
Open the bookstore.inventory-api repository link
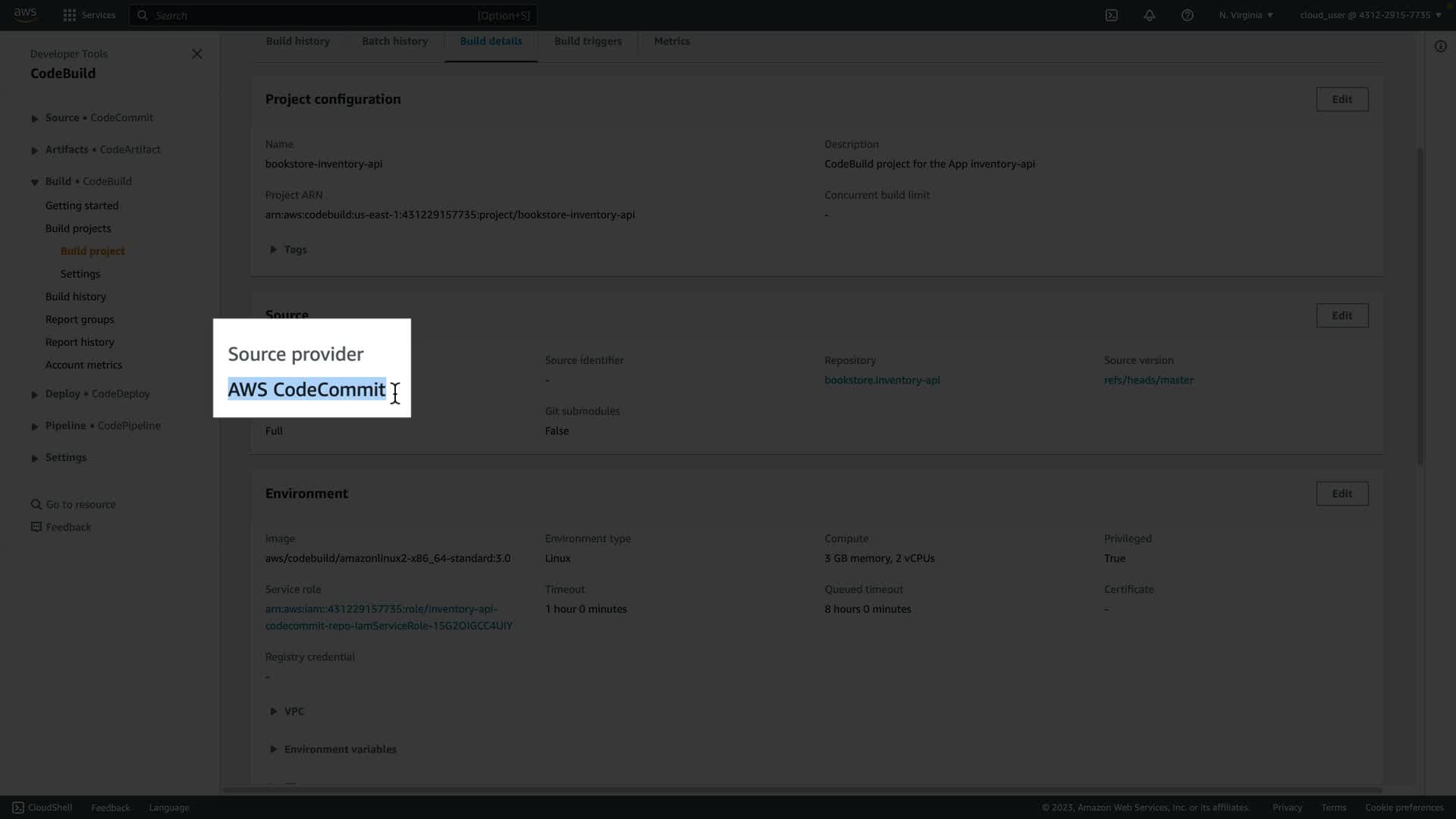point(882,380)
